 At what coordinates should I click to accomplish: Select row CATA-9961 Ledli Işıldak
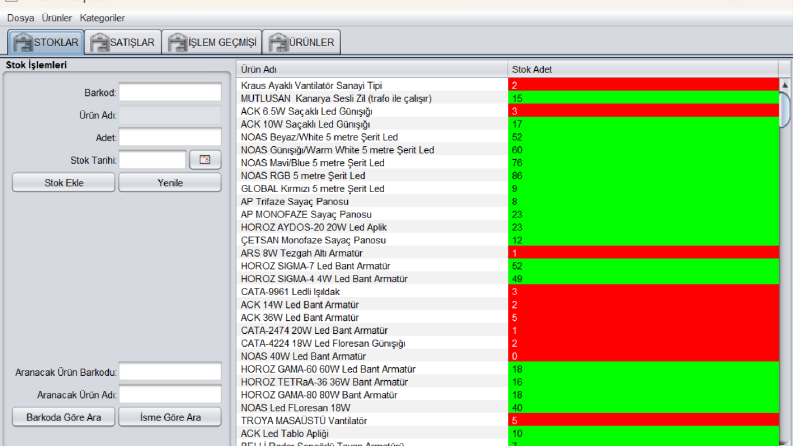pos(508,291)
